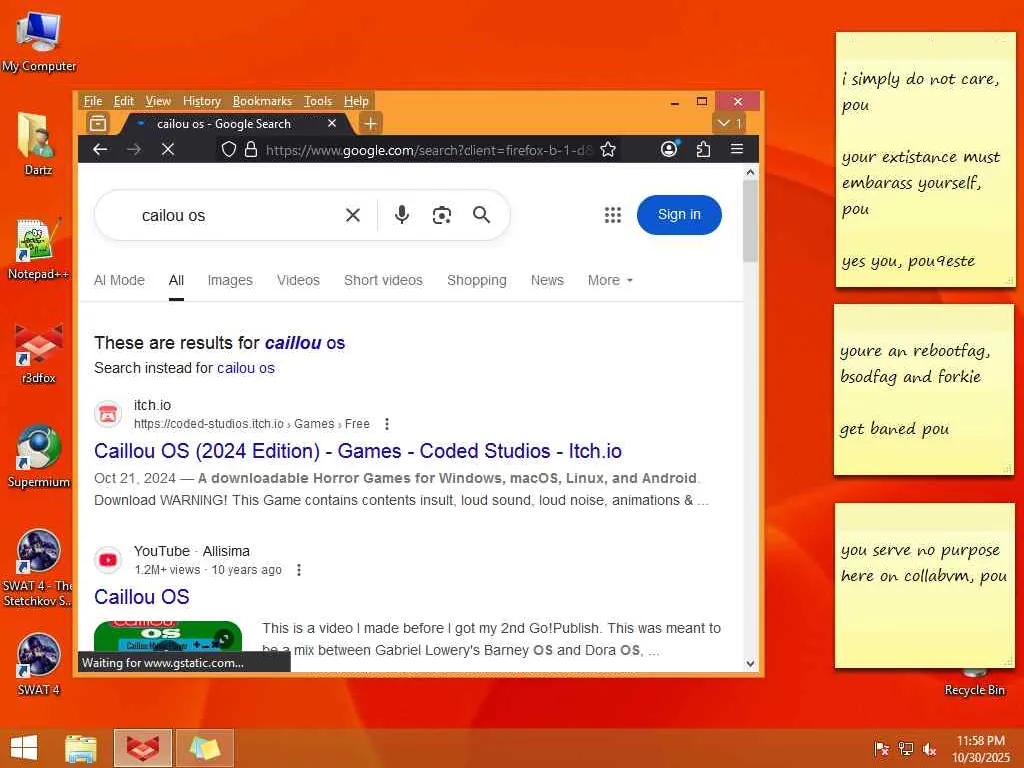Click the itch.io site favicon

[x=108, y=414]
